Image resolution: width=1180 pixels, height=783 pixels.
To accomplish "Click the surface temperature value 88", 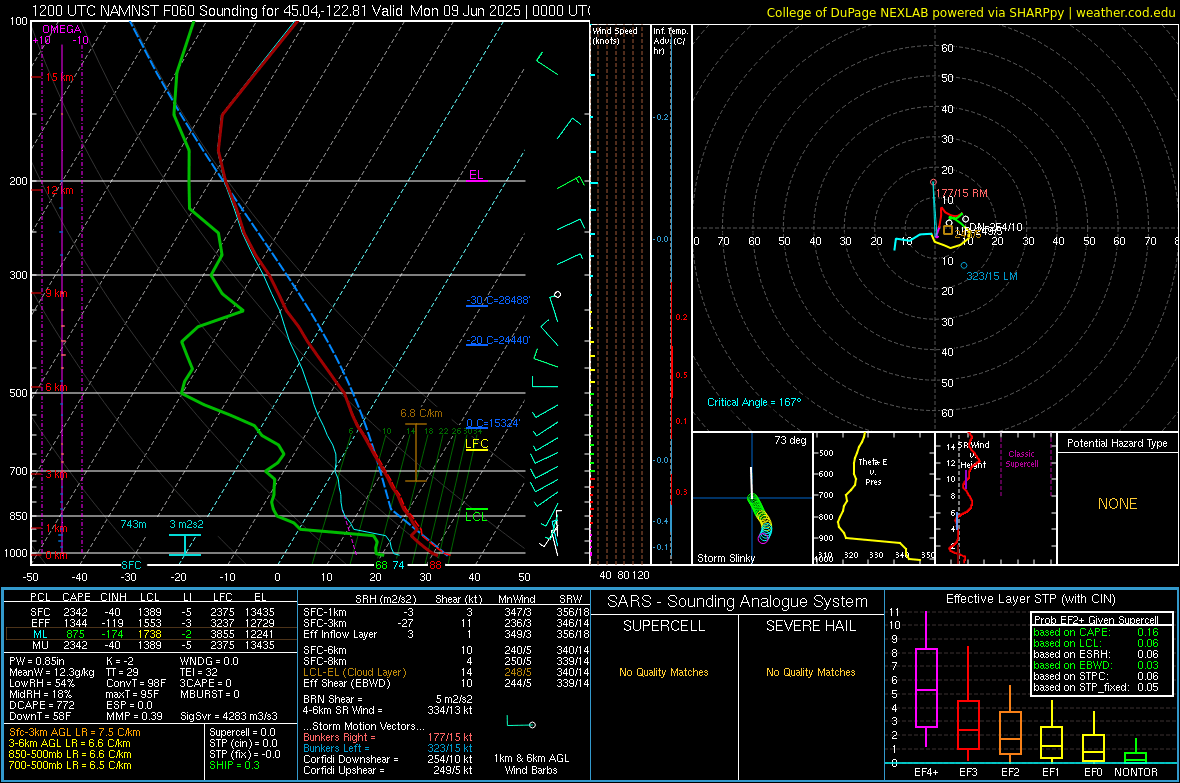I will (435, 565).
